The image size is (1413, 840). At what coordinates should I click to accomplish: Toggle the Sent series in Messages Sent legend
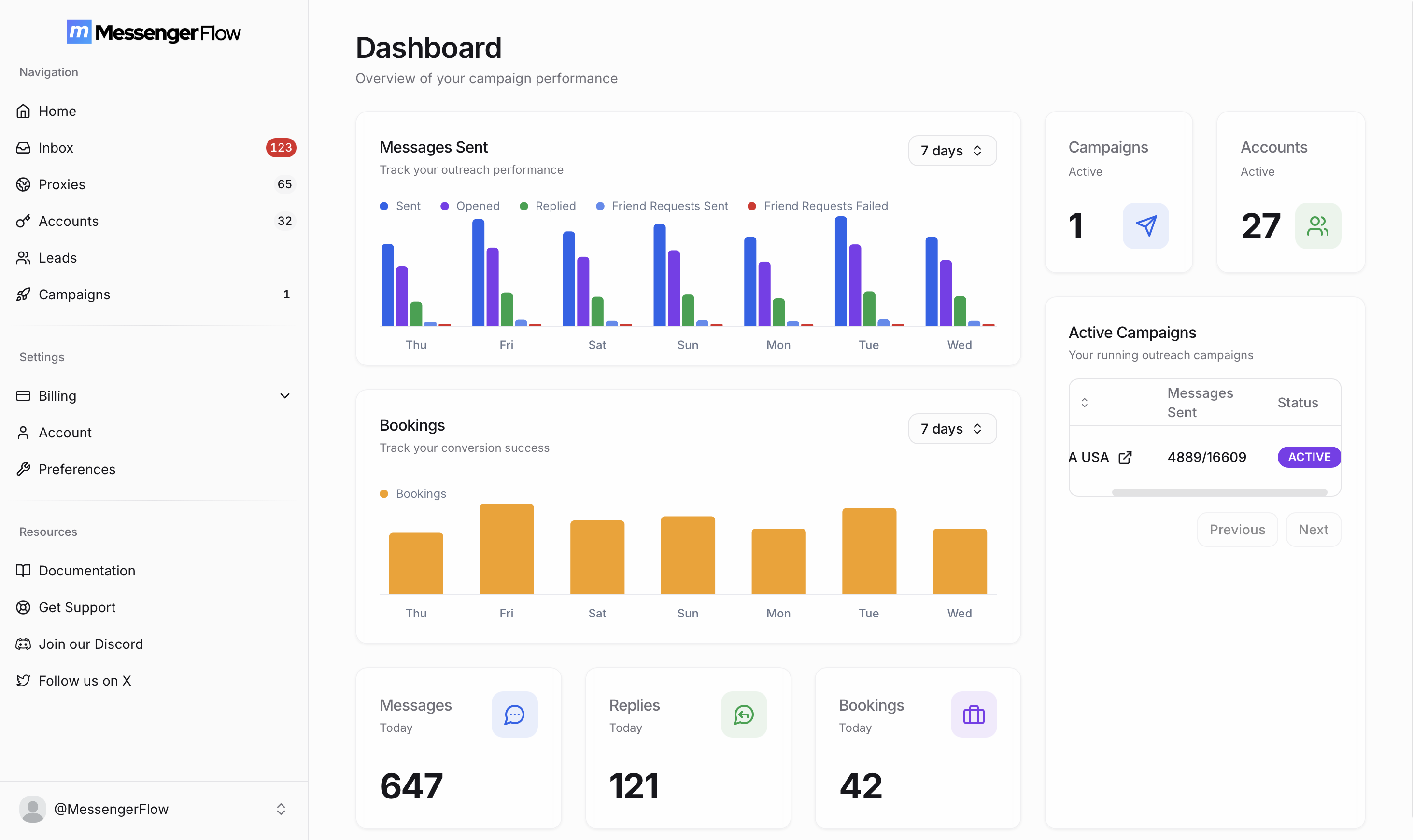point(400,206)
